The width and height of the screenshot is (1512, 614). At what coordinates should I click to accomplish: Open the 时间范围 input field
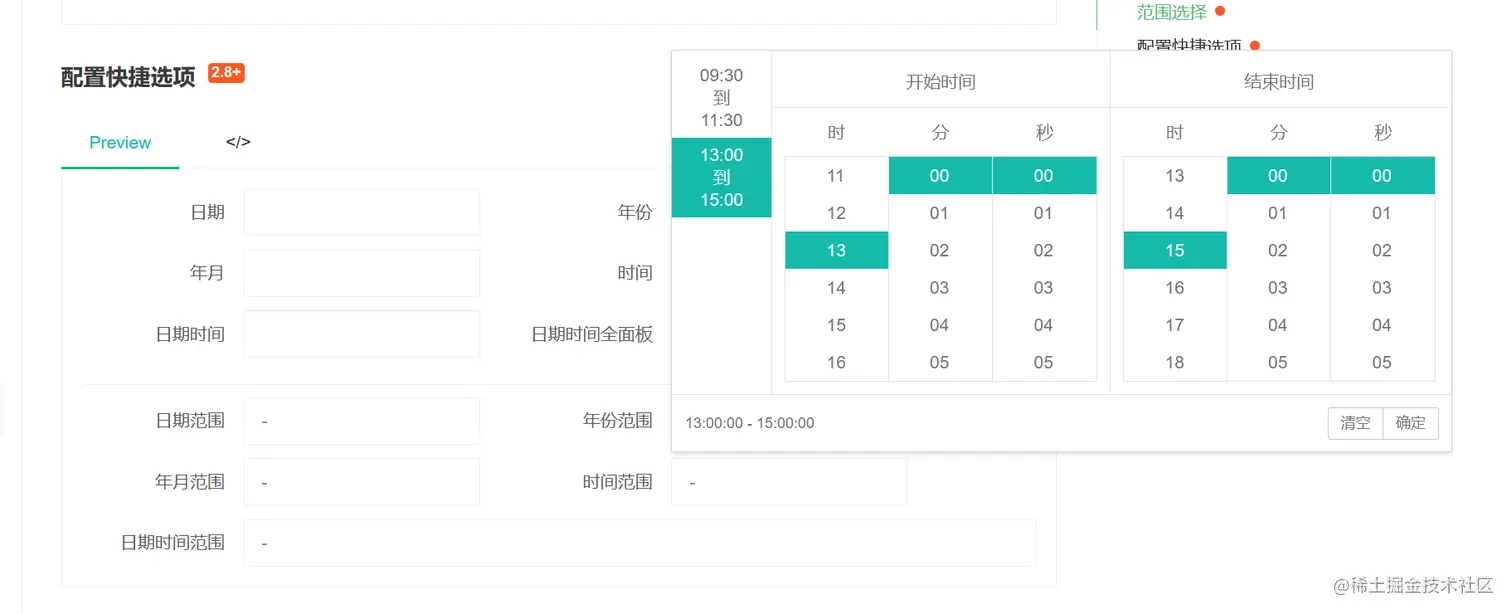(x=789, y=482)
